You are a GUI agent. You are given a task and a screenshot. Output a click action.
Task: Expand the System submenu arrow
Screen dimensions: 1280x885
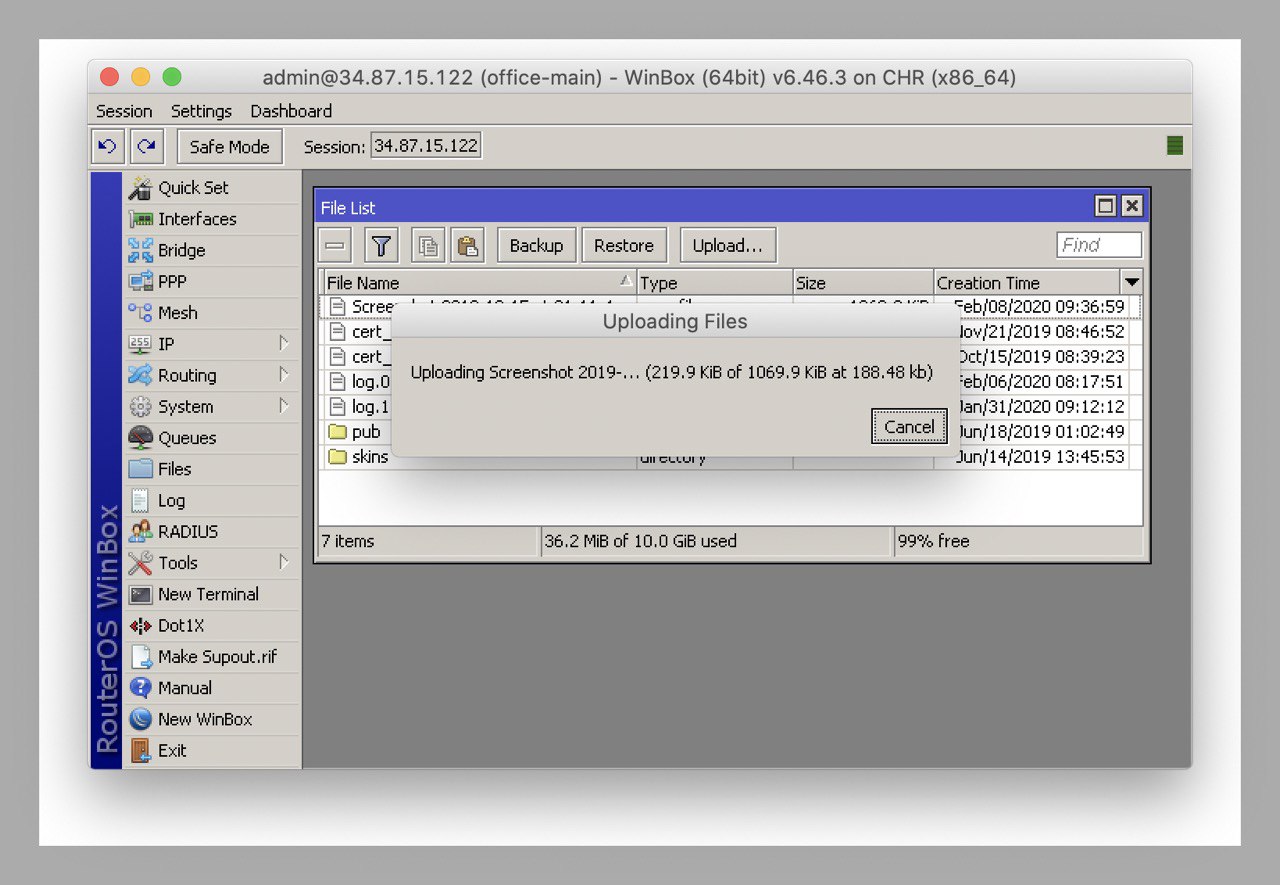284,406
